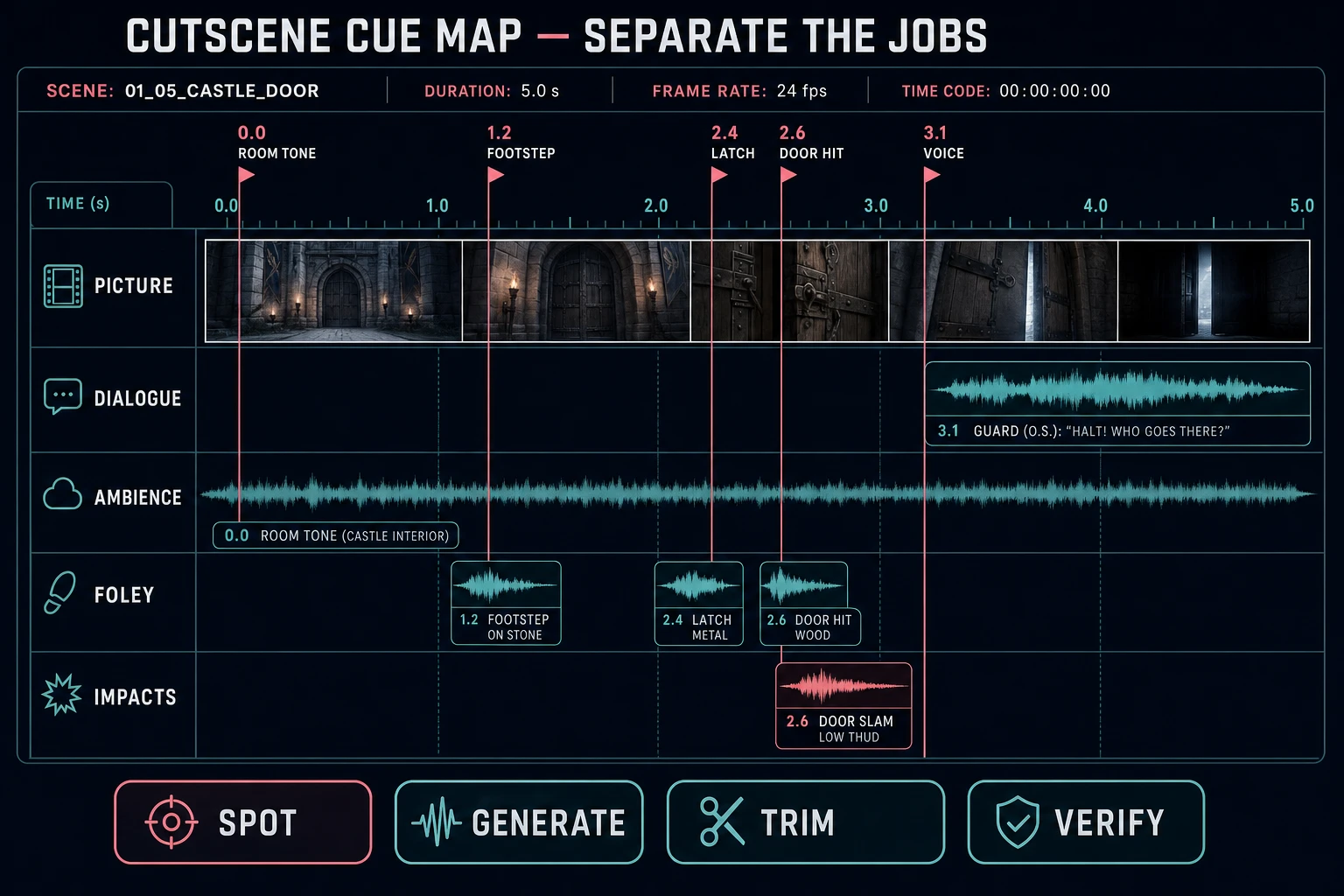This screenshot has height=896, width=1344.
Task: Click the Foley track footprint icon
Action: (x=59, y=593)
